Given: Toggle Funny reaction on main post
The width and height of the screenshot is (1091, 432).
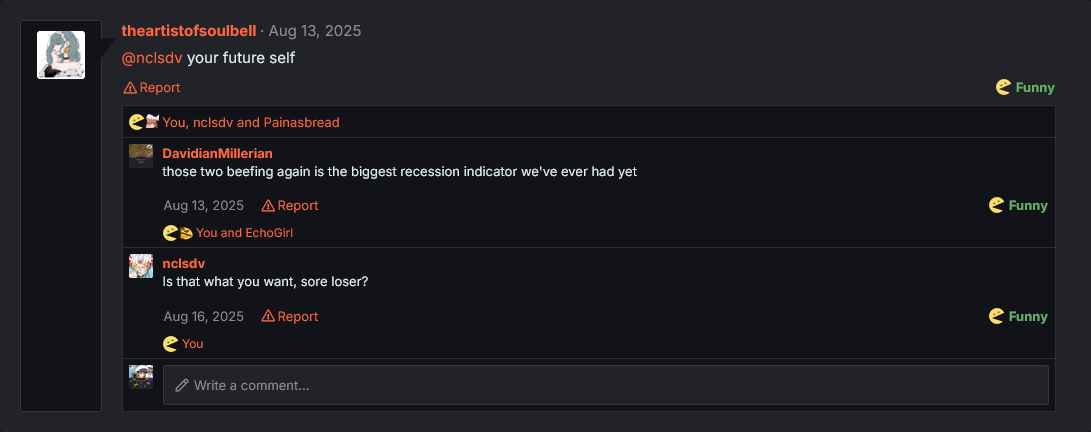Looking at the screenshot, I should [1026, 88].
